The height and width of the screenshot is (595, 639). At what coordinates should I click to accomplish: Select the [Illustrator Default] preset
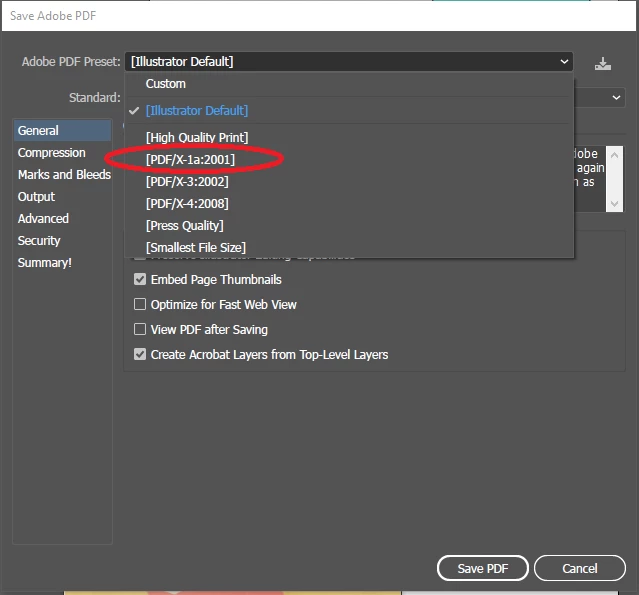349,110
